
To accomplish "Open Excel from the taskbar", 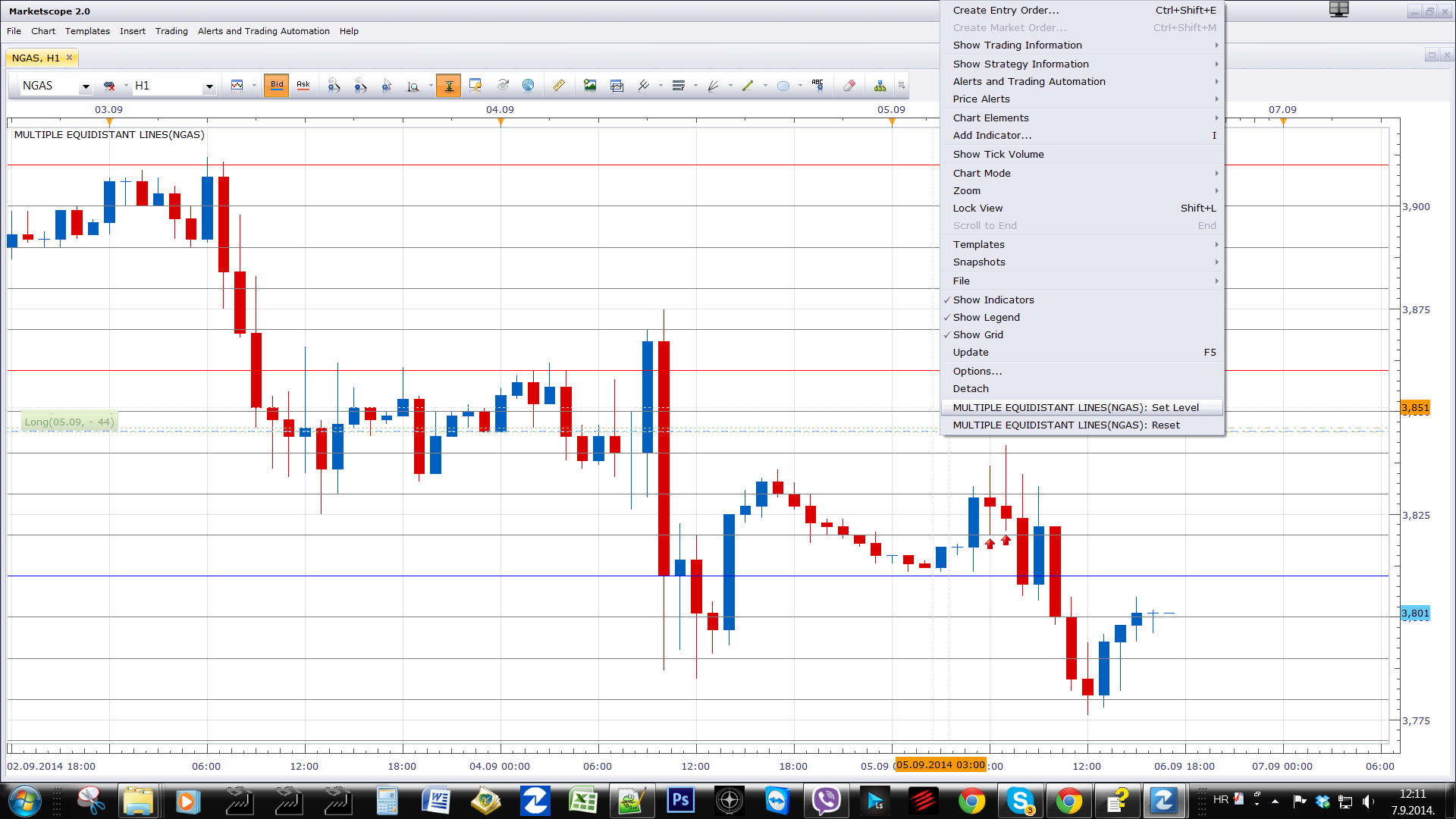I will (x=583, y=800).
